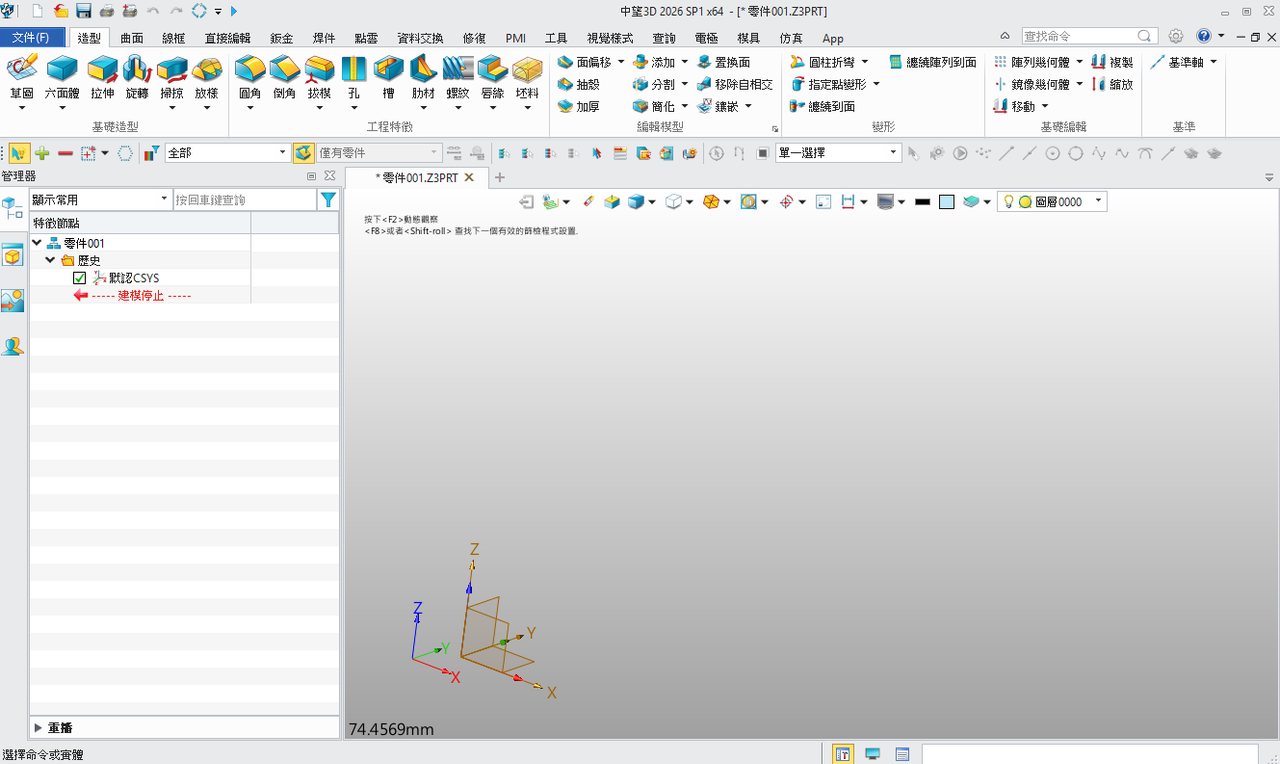Click the 螺紋 thread tool

(x=457, y=78)
